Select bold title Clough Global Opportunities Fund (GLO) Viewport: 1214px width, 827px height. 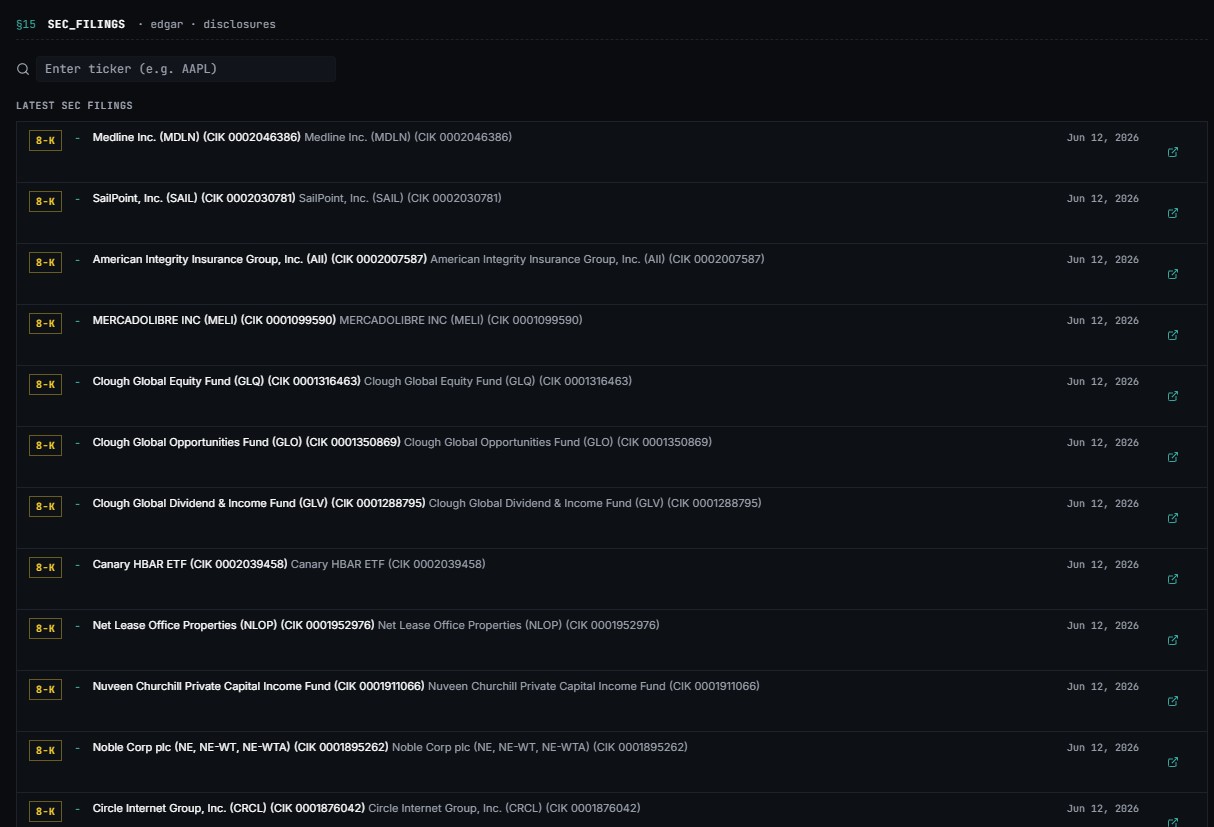pyautogui.click(x=246, y=442)
